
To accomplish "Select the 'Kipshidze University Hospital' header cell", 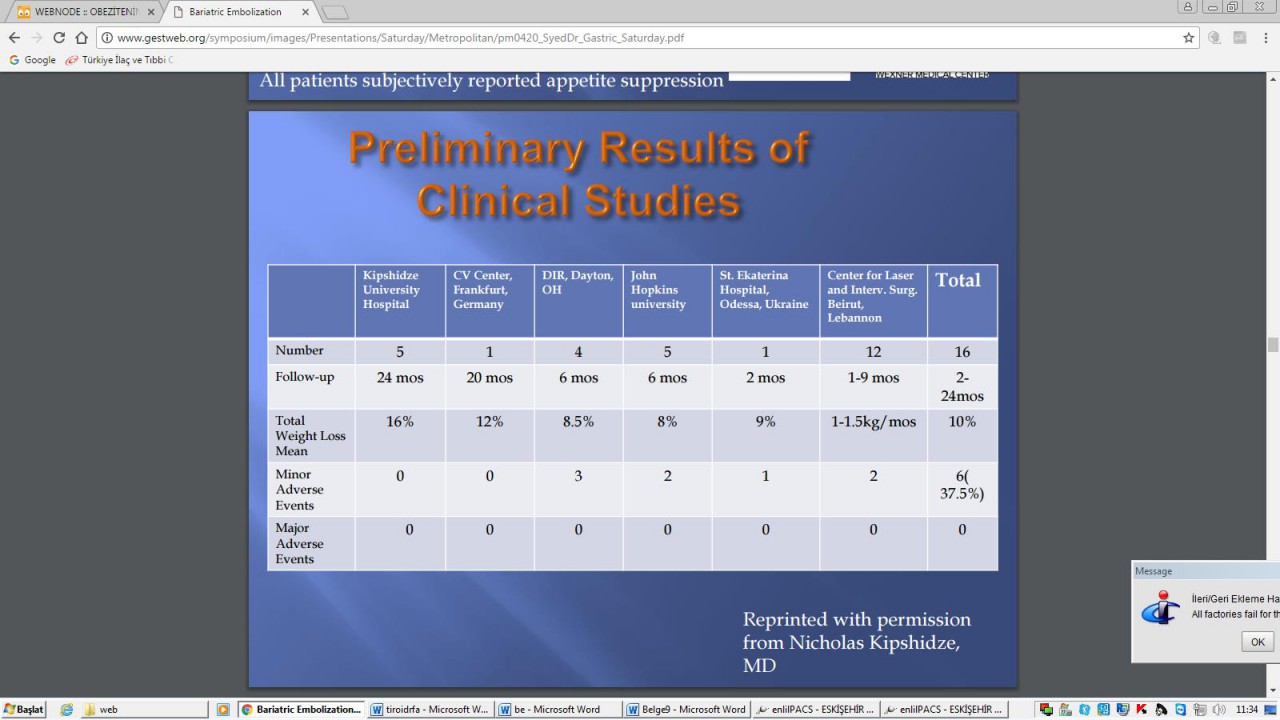I will coord(400,301).
